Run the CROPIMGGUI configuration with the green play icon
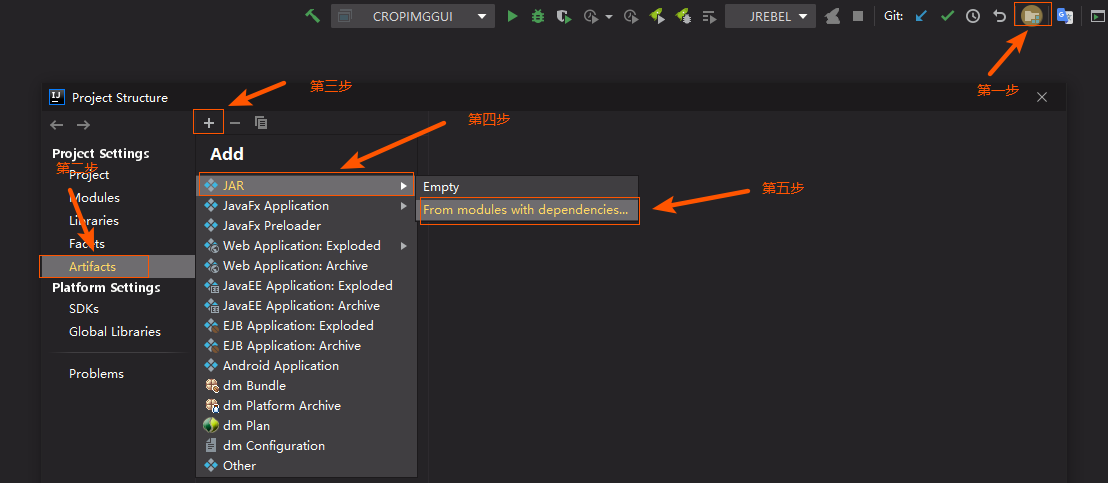 pos(512,16)
